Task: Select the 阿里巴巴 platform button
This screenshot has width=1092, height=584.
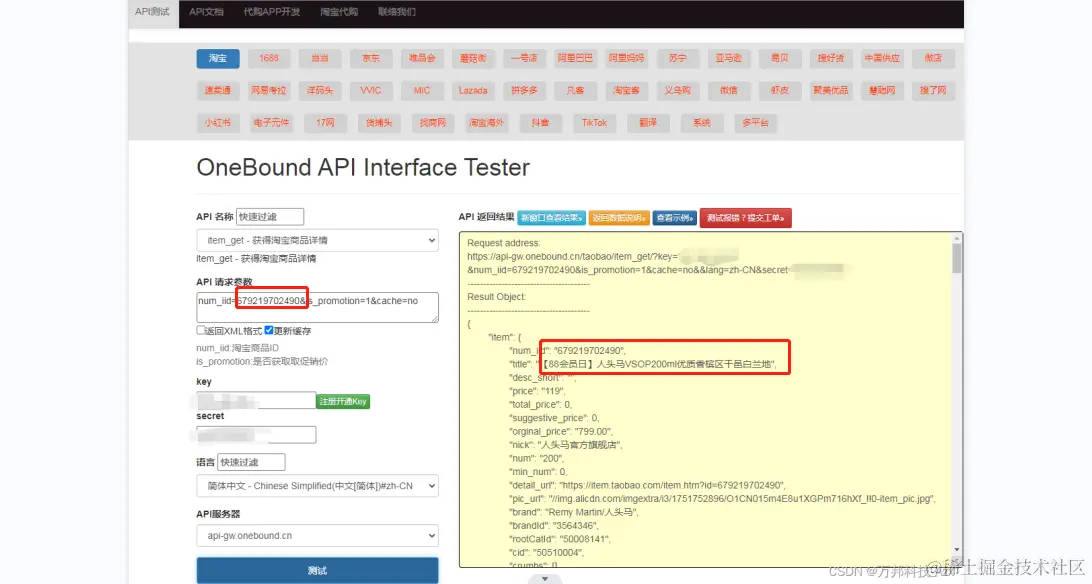Action: [575, 58]
